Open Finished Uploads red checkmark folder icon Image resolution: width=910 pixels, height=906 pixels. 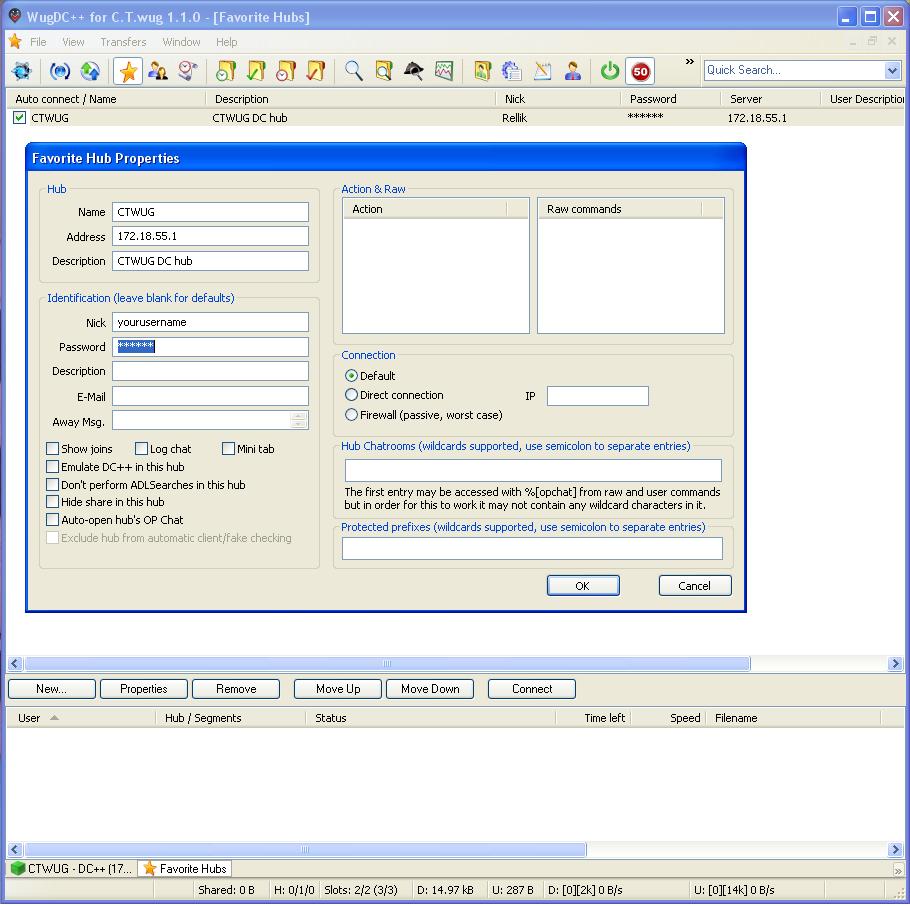(x=316, y=71)
